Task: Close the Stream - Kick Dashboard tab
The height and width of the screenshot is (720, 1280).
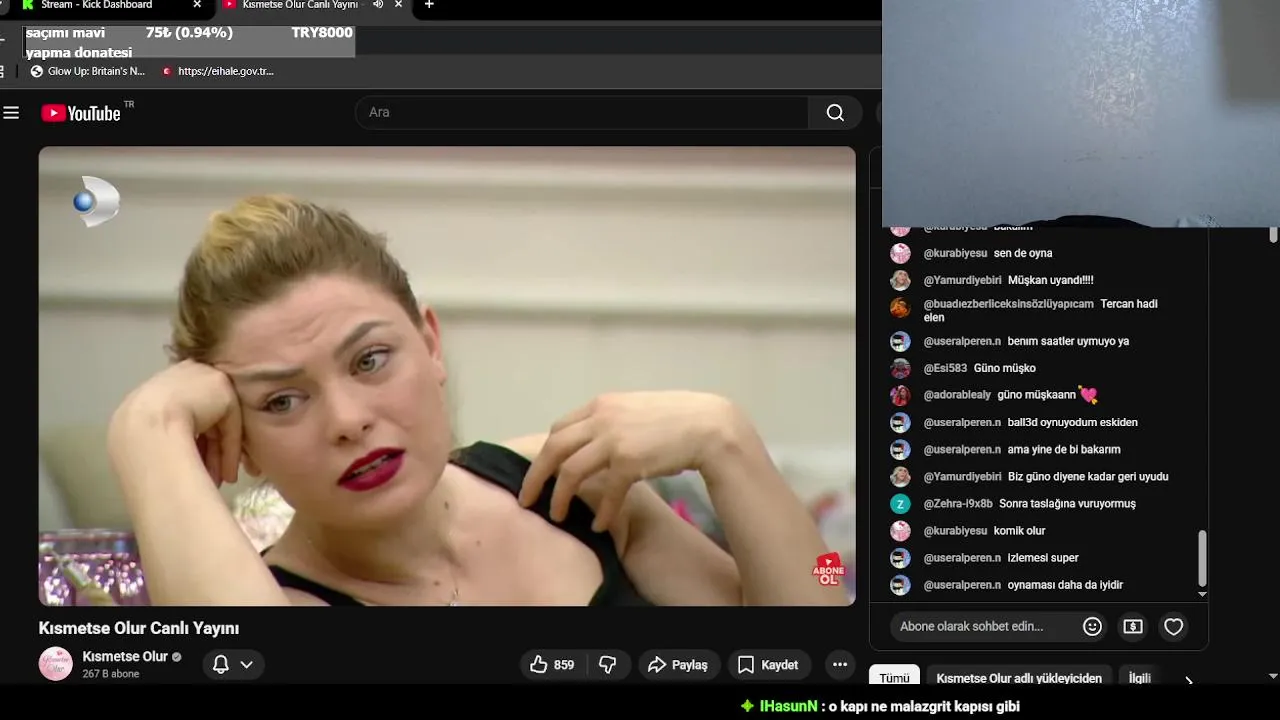Action: 197,5
